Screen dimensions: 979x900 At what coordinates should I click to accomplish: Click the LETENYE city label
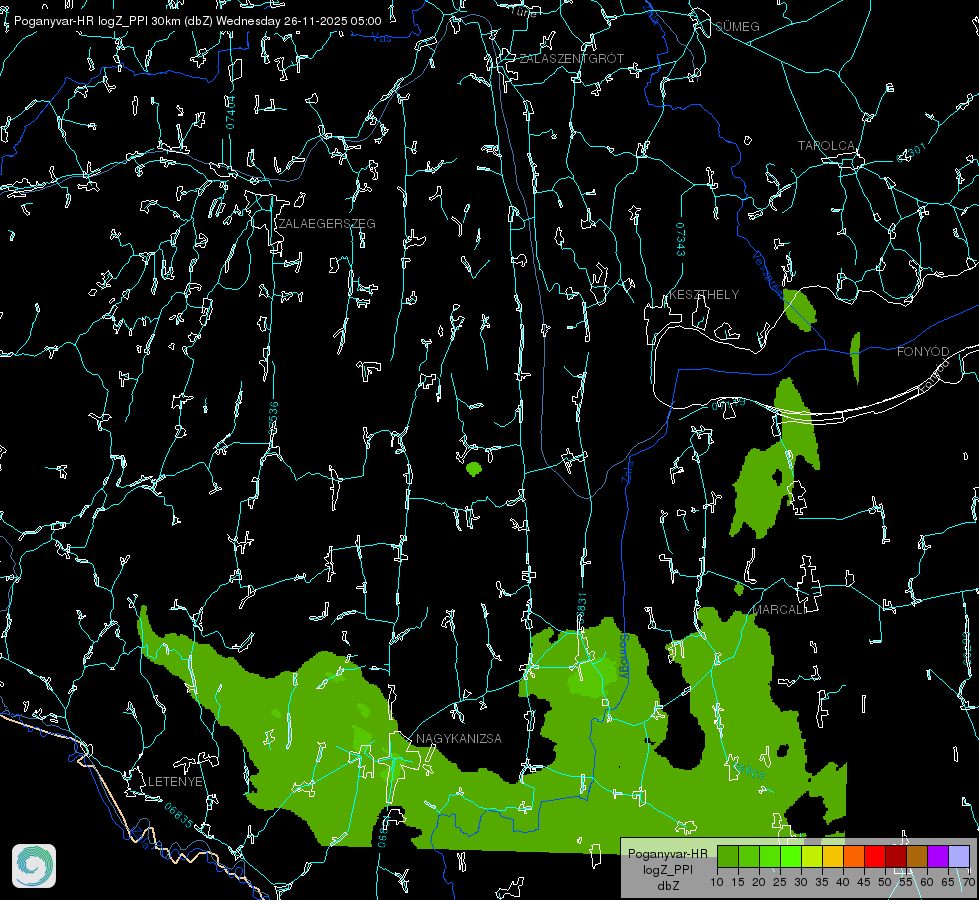coord(175,781)
